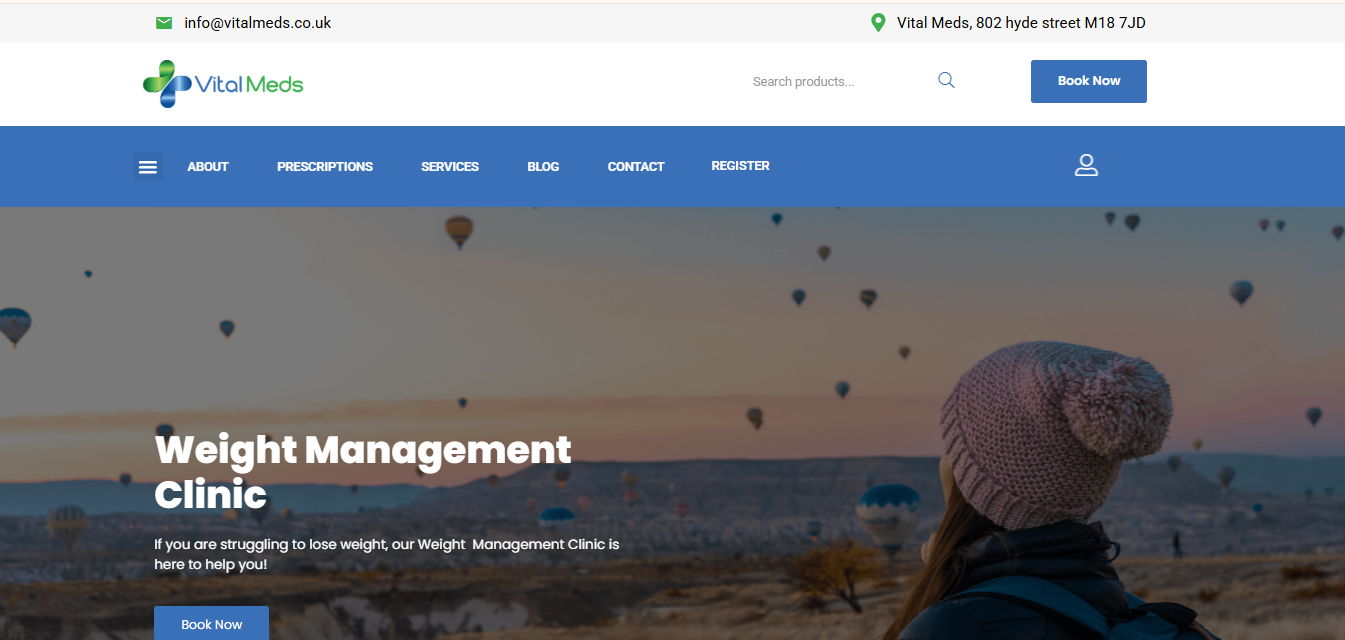Open the user account profile icon
The image size is (1345, 640).
pos(1086,166)
